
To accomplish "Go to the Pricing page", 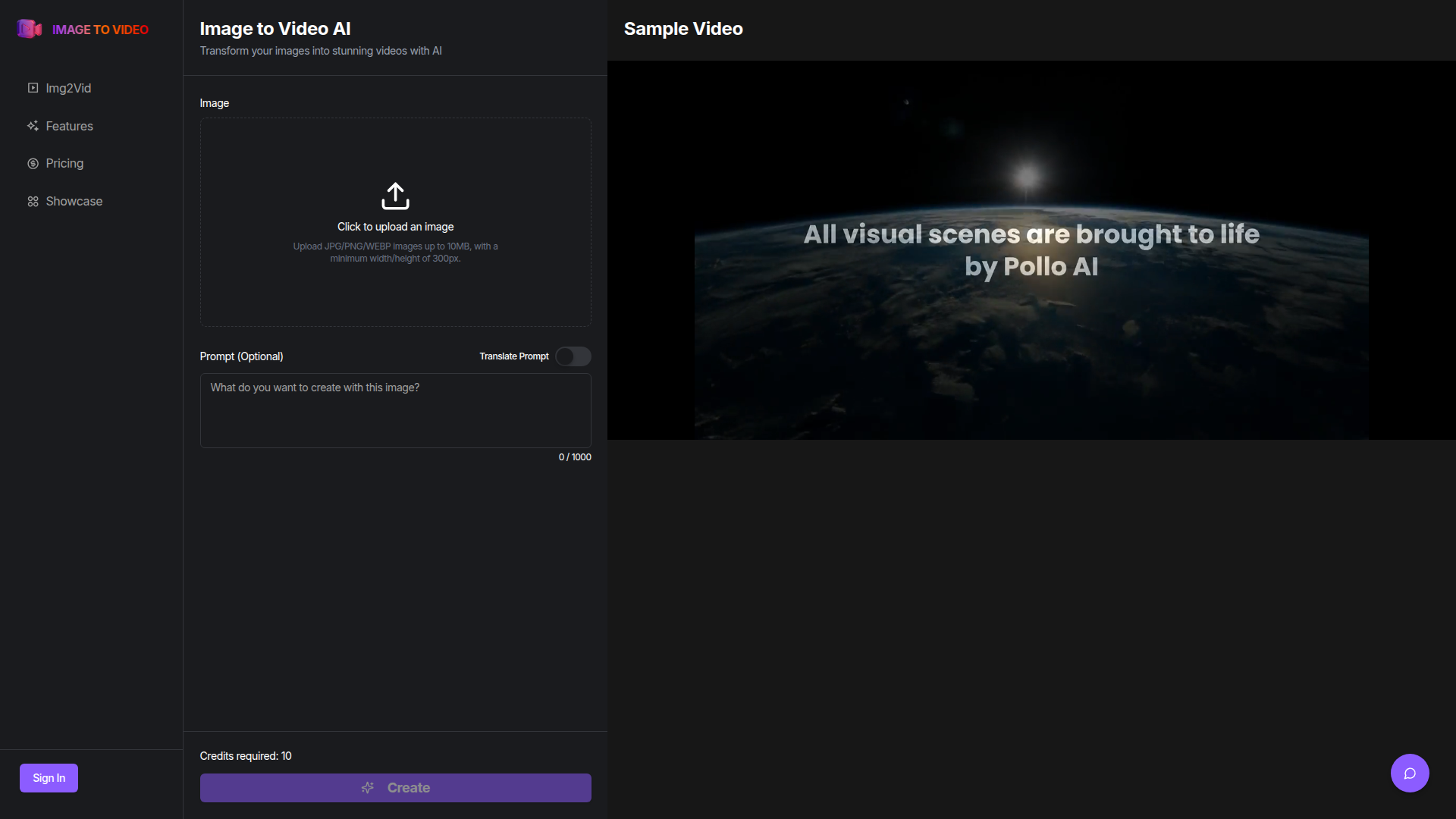I will pyautogui.click(x=64, y=164).
